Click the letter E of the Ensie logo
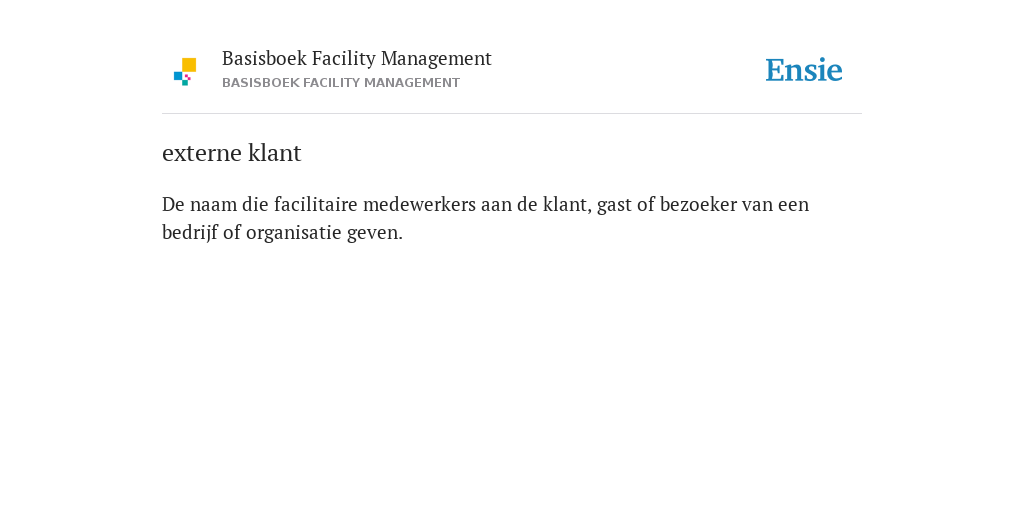The image size is (1024, 512). click(x=775, y=70)
